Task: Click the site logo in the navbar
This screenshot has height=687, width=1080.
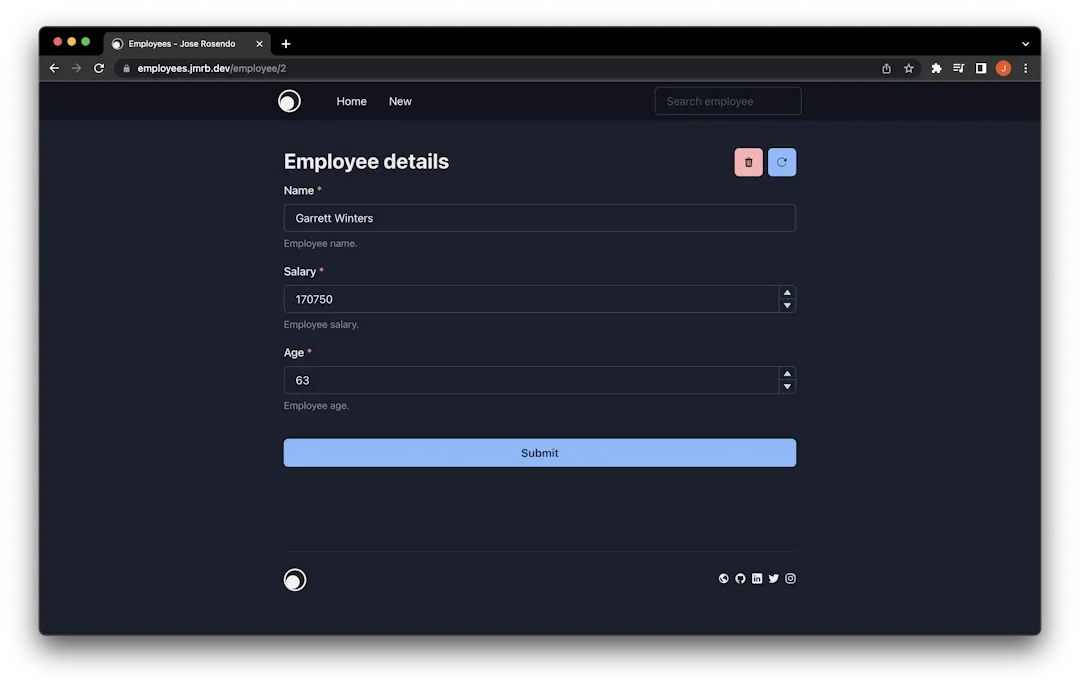Action: pos(289,101)
